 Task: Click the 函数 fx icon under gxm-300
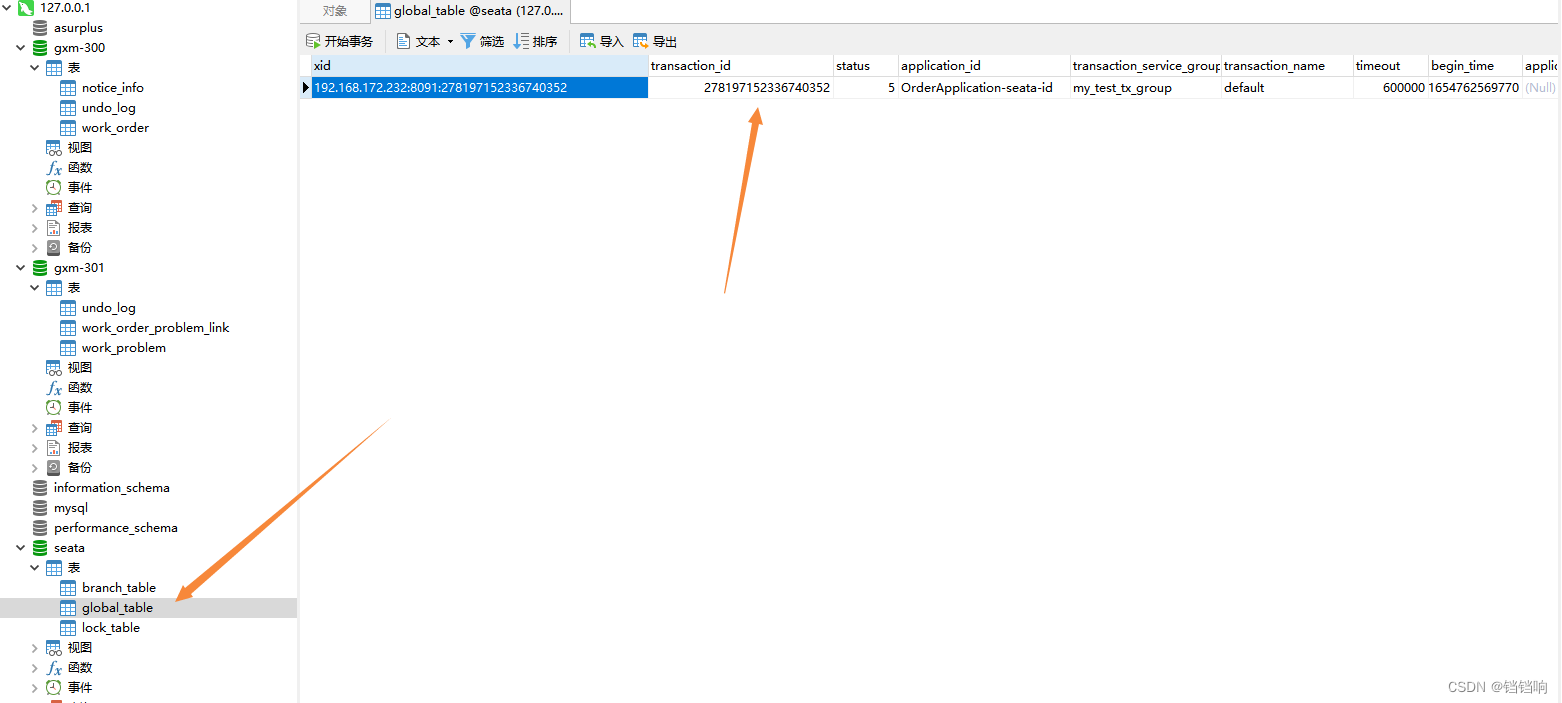pyautogui.click(x=54, y=168)
